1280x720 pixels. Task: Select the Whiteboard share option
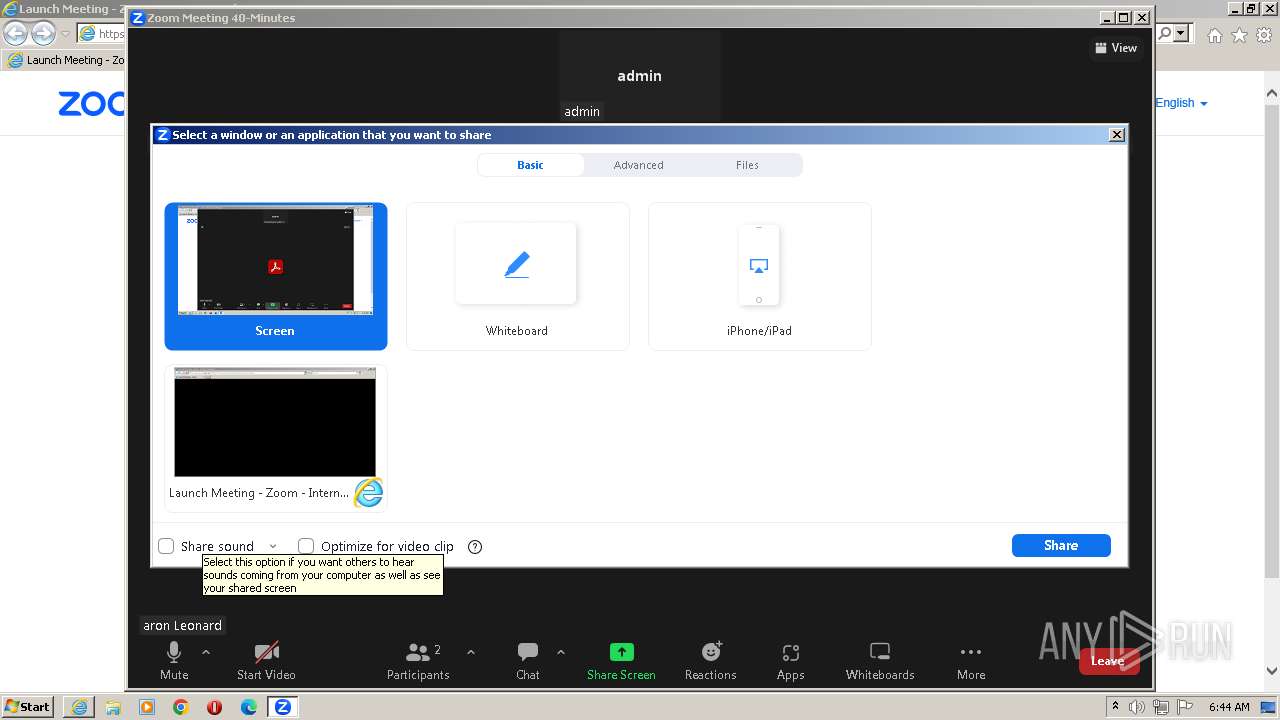point(517,276)
